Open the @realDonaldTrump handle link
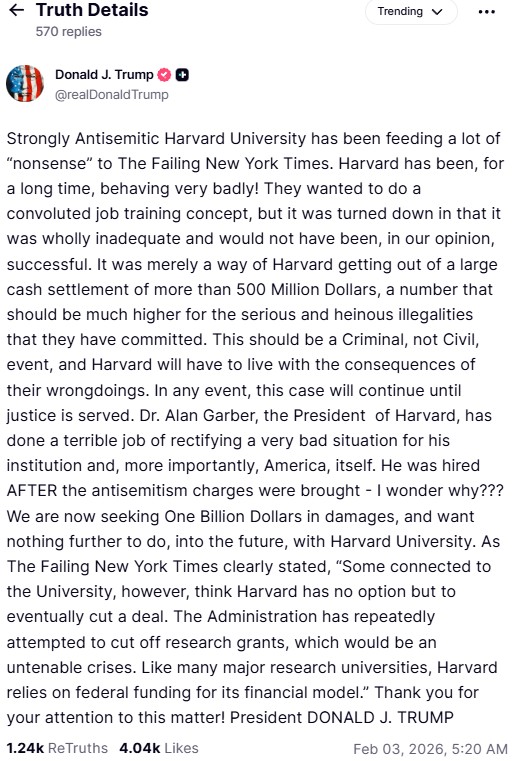Image resolution: width=523 pixels, height=761 pixels. 112,95
